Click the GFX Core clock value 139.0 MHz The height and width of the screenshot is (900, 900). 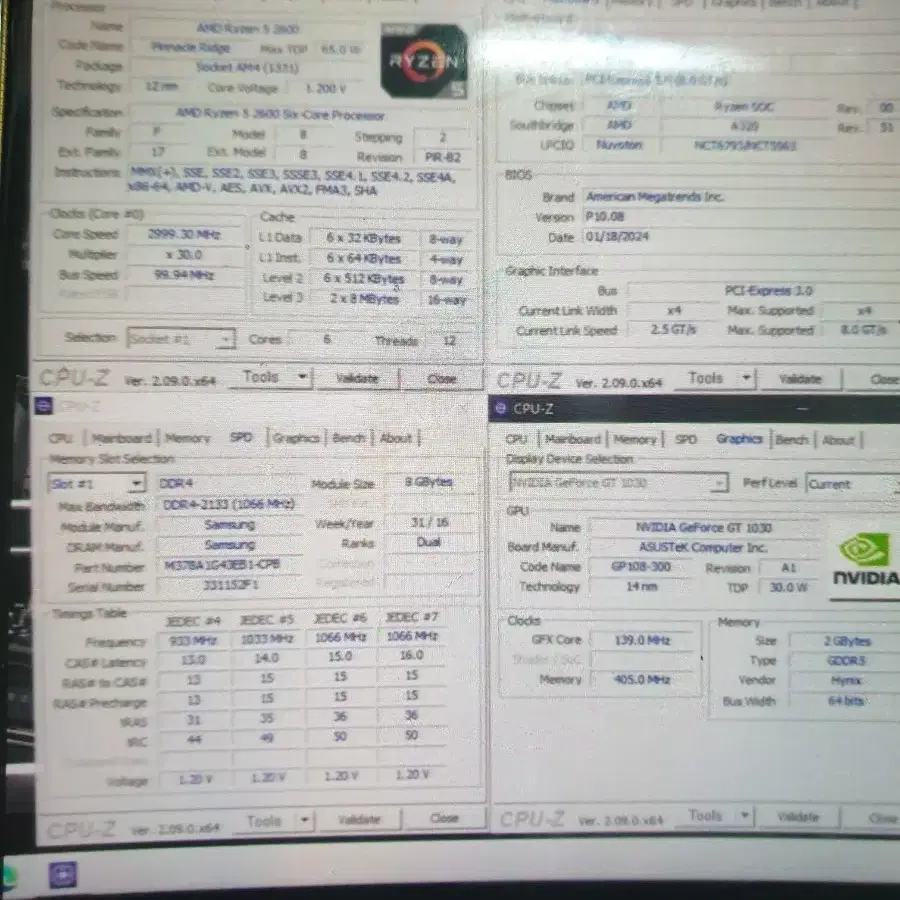(642, 640)
